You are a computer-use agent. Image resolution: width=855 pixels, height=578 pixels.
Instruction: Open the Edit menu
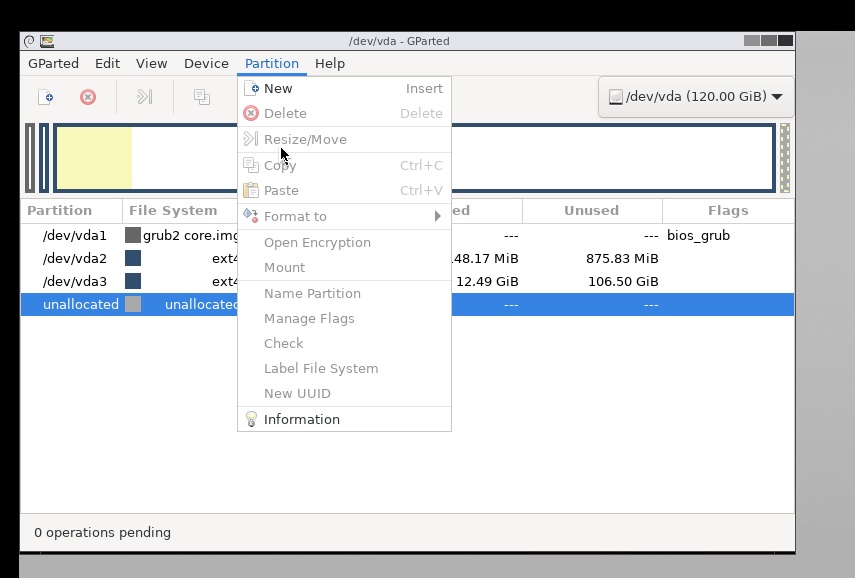click(107, 63)
